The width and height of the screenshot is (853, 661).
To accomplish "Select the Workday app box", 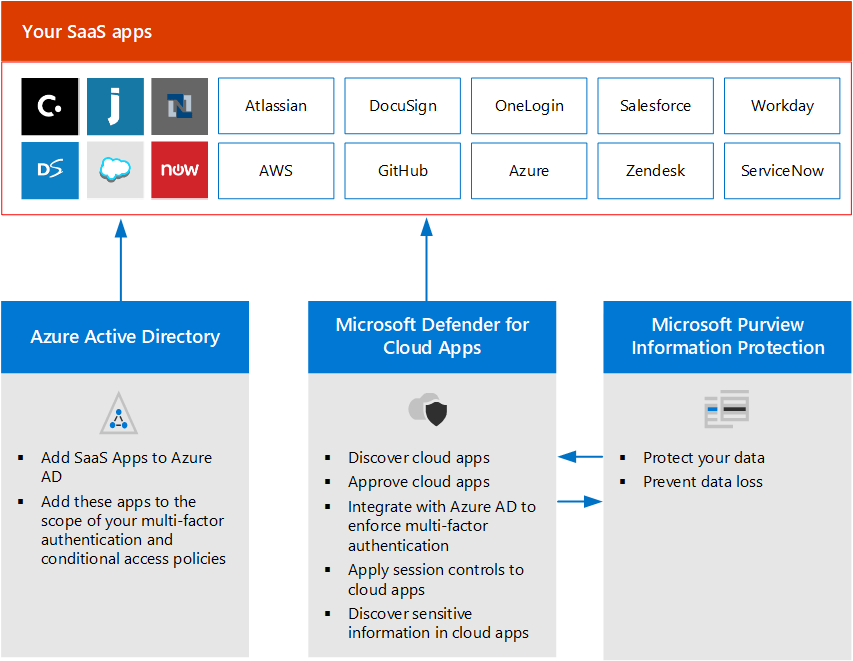I will pyautogui.click(x=782, y=106).
